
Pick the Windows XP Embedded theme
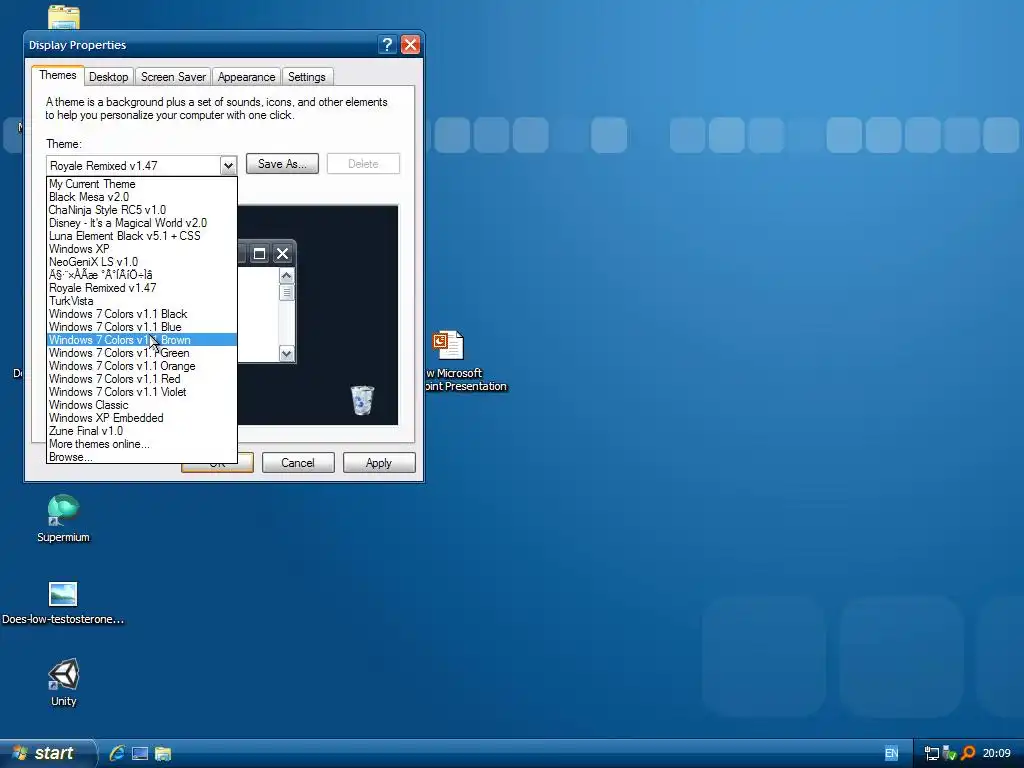(x=142, y=418)
